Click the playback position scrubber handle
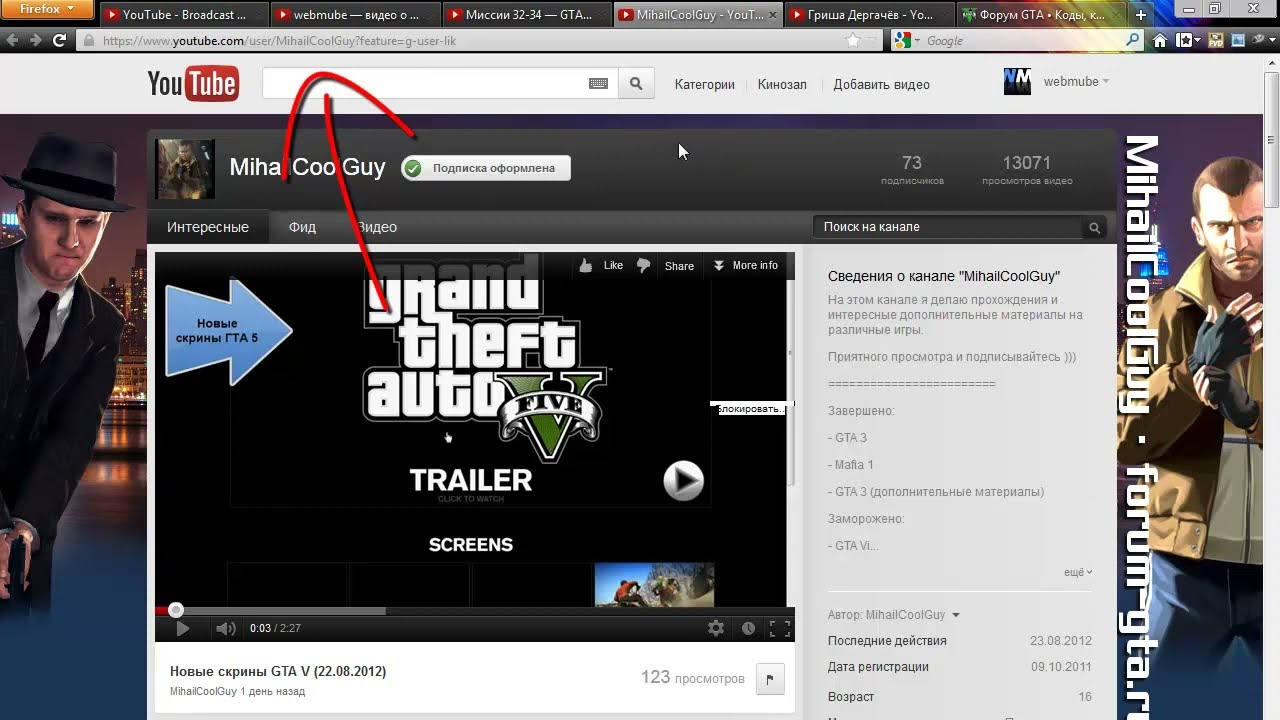 (176, 610)
